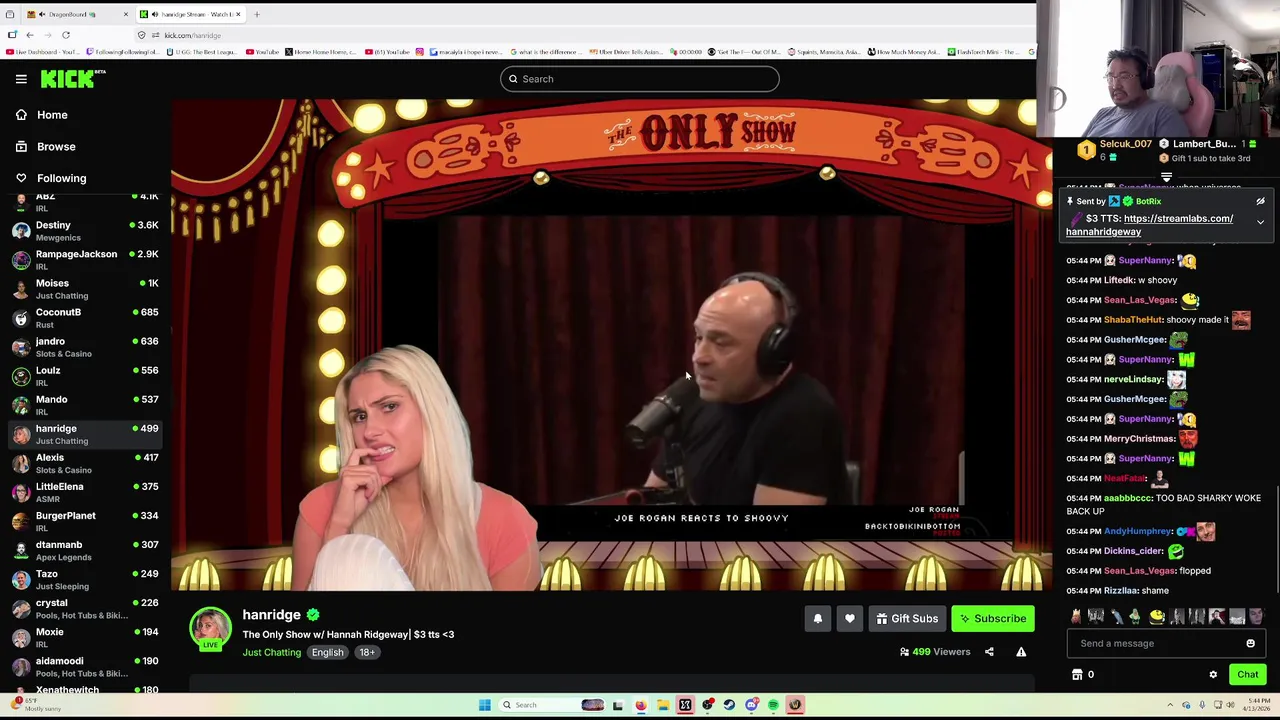Open Mando channel in sidebar

click(x=86, y=405)
